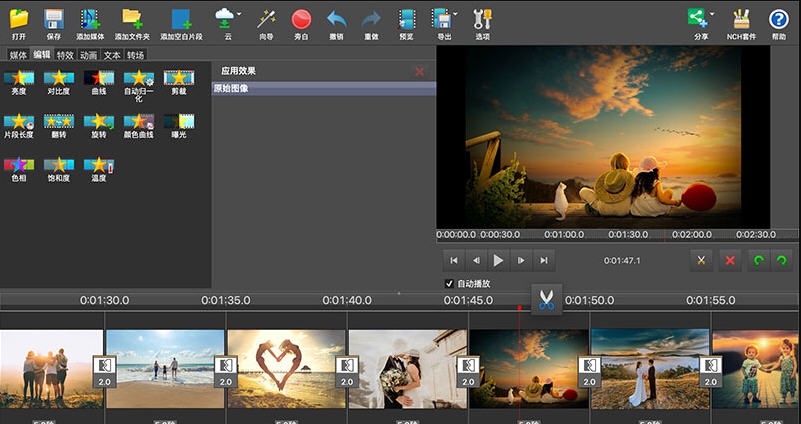
Task: Undo with the 撤销 arrow icon
Action: point(336,19)
